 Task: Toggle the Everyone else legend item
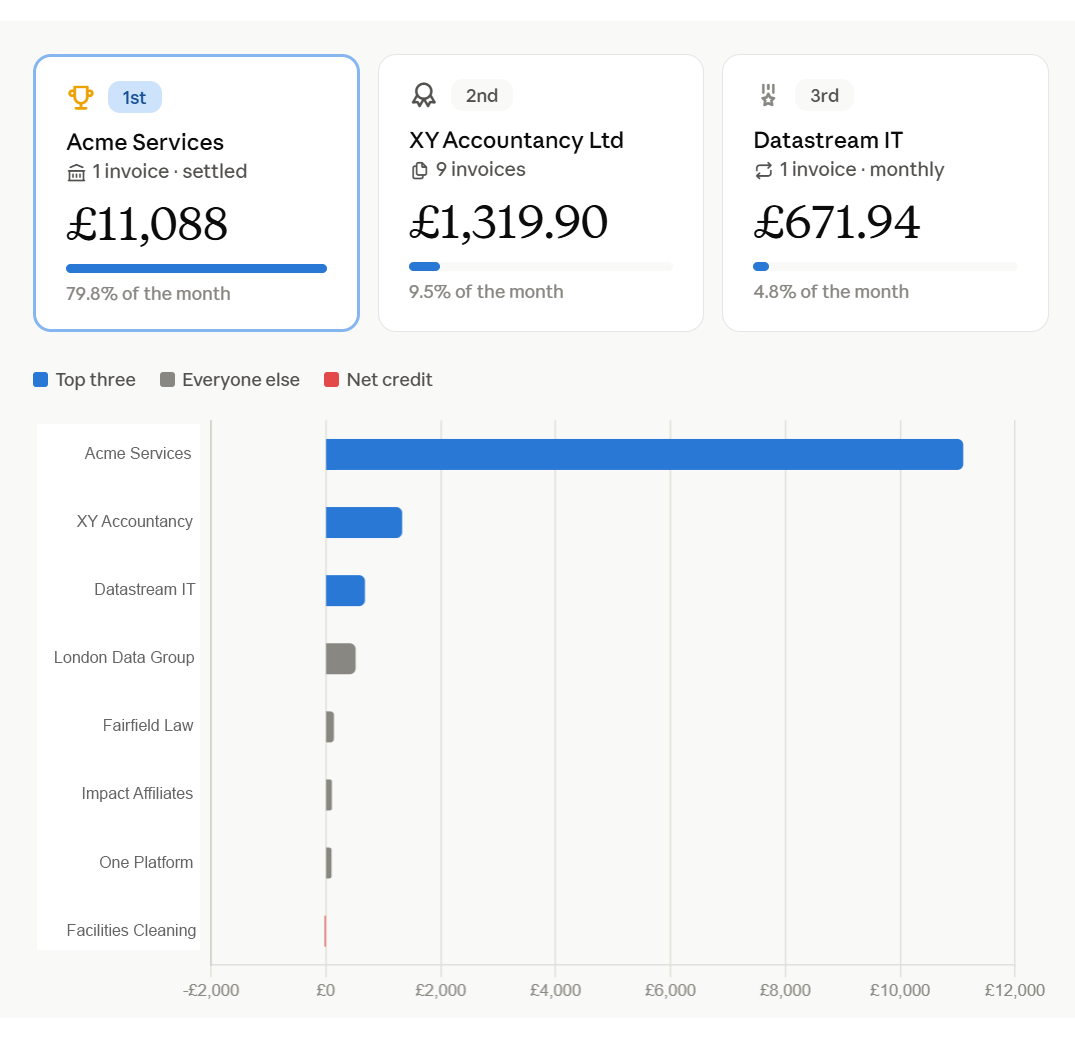coord(230,380)
